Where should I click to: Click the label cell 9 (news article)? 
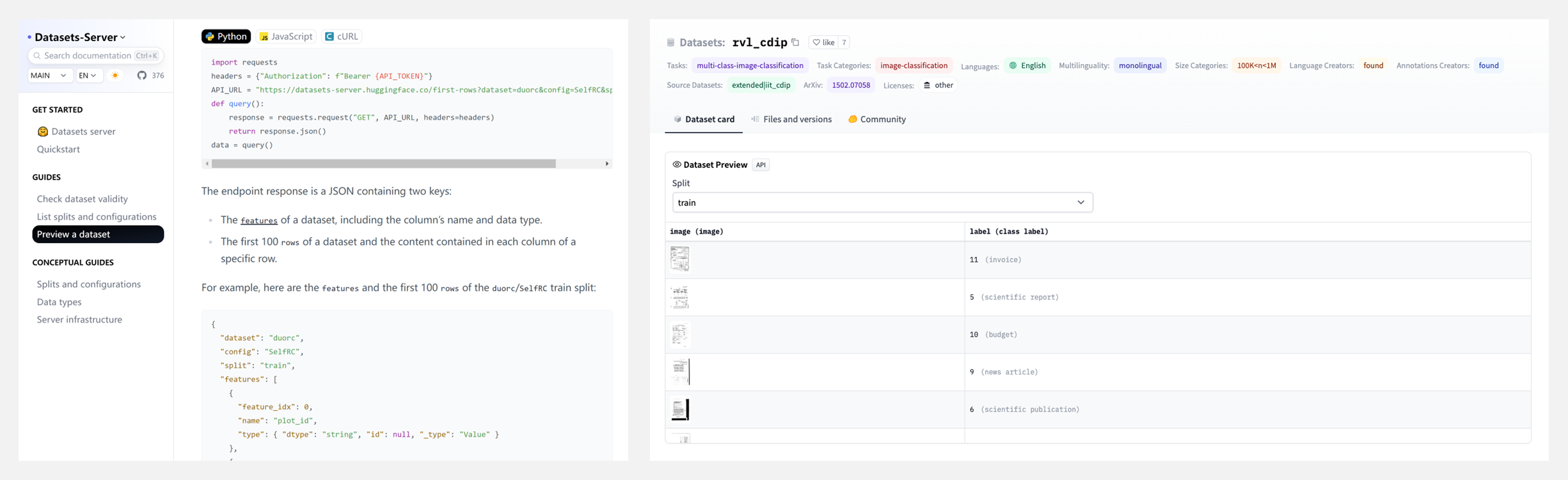1247,372
